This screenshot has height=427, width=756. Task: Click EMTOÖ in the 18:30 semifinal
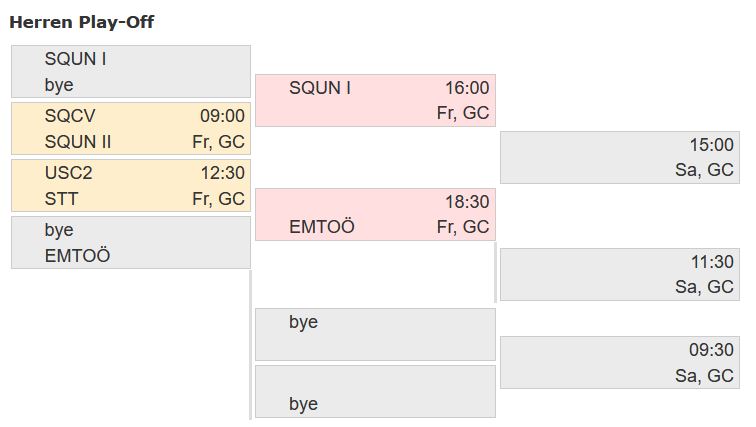pos(322,227)
